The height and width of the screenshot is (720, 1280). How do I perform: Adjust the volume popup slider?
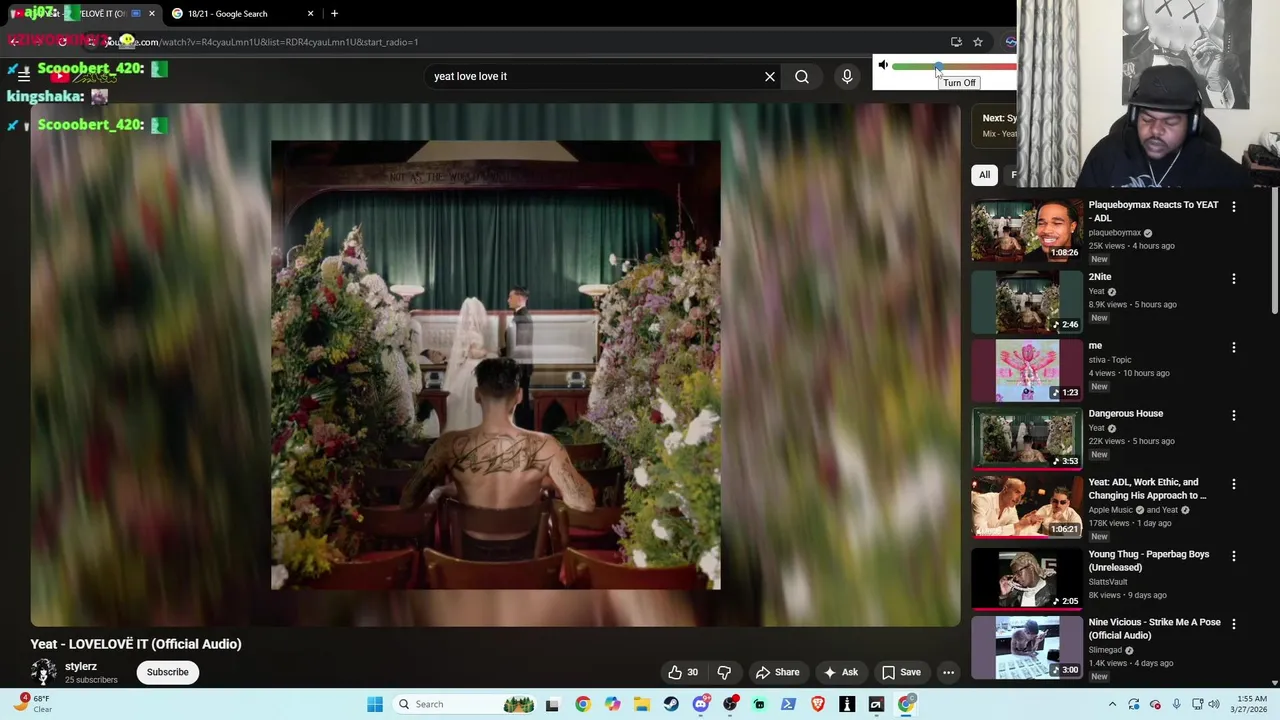point(953,67)
